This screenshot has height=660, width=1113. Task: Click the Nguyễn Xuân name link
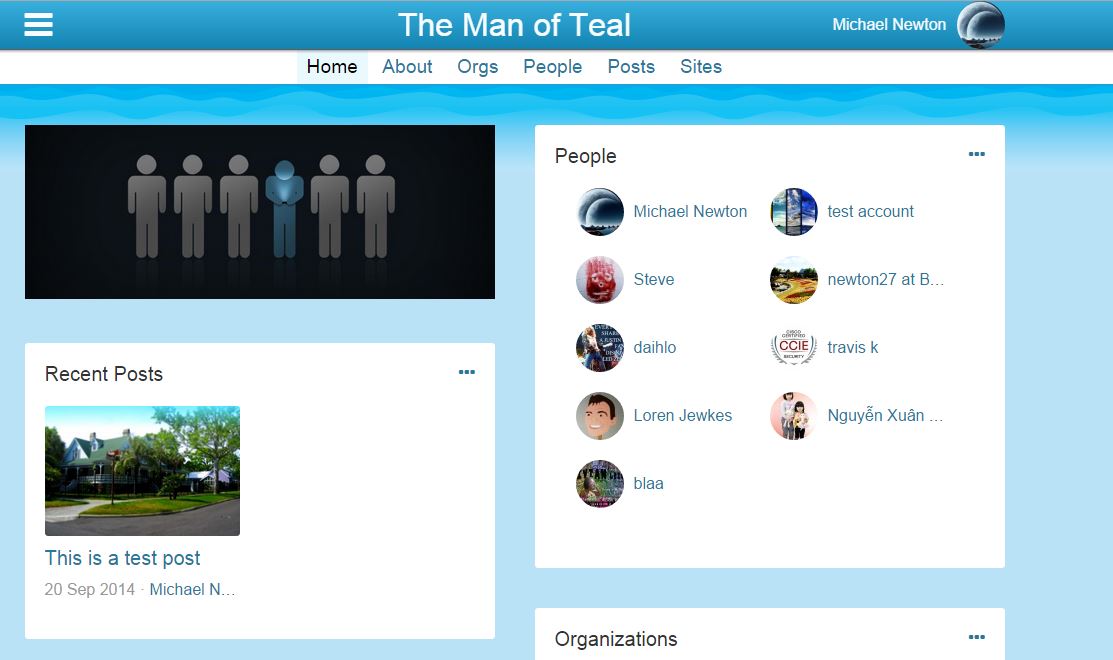pyautogui.click(x=884, y=416)
